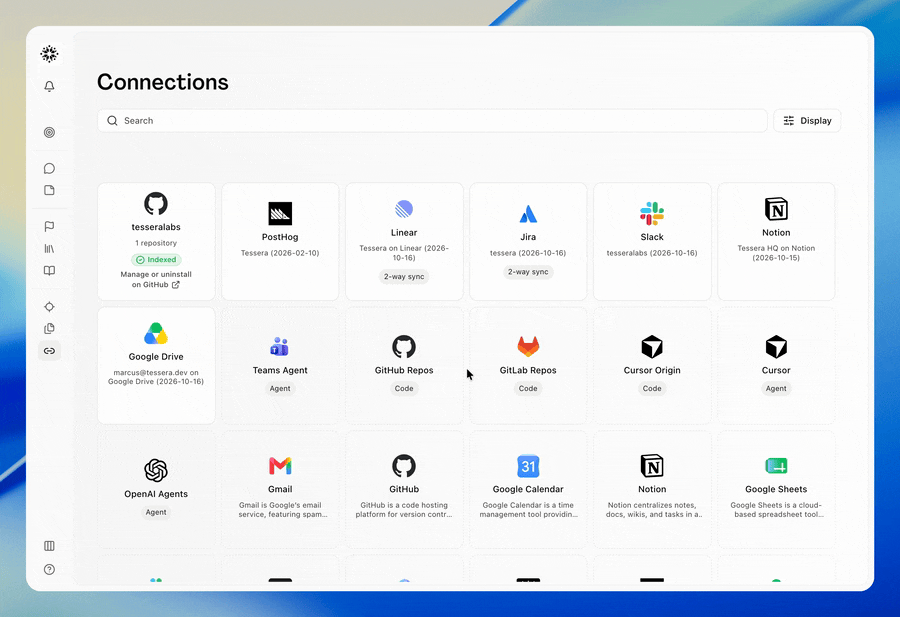Open the document page icon in the sidebar
The height and width of the screenshot is (617, 900).
coord(49,190)
